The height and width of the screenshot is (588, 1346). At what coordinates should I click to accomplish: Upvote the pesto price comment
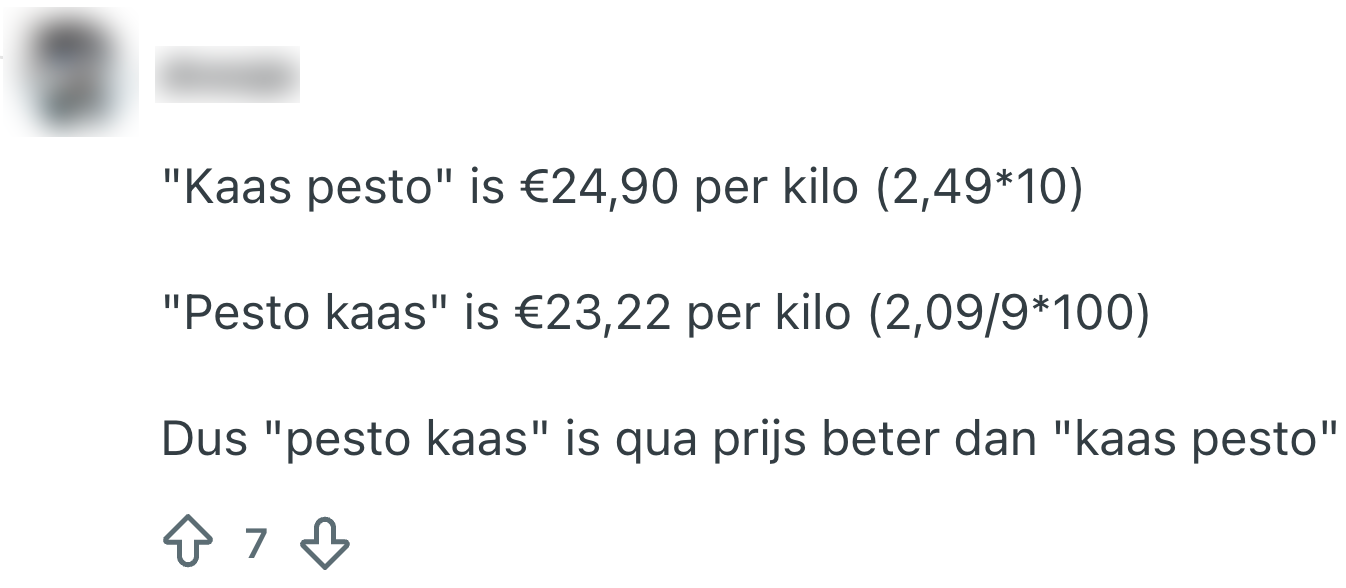(x=187, y=543)
